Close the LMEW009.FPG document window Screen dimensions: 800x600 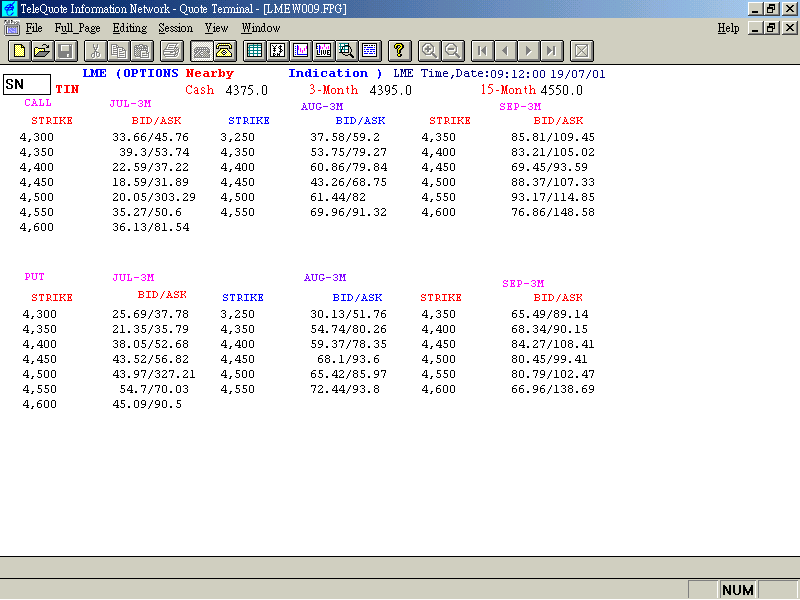(x=790, y=28)
